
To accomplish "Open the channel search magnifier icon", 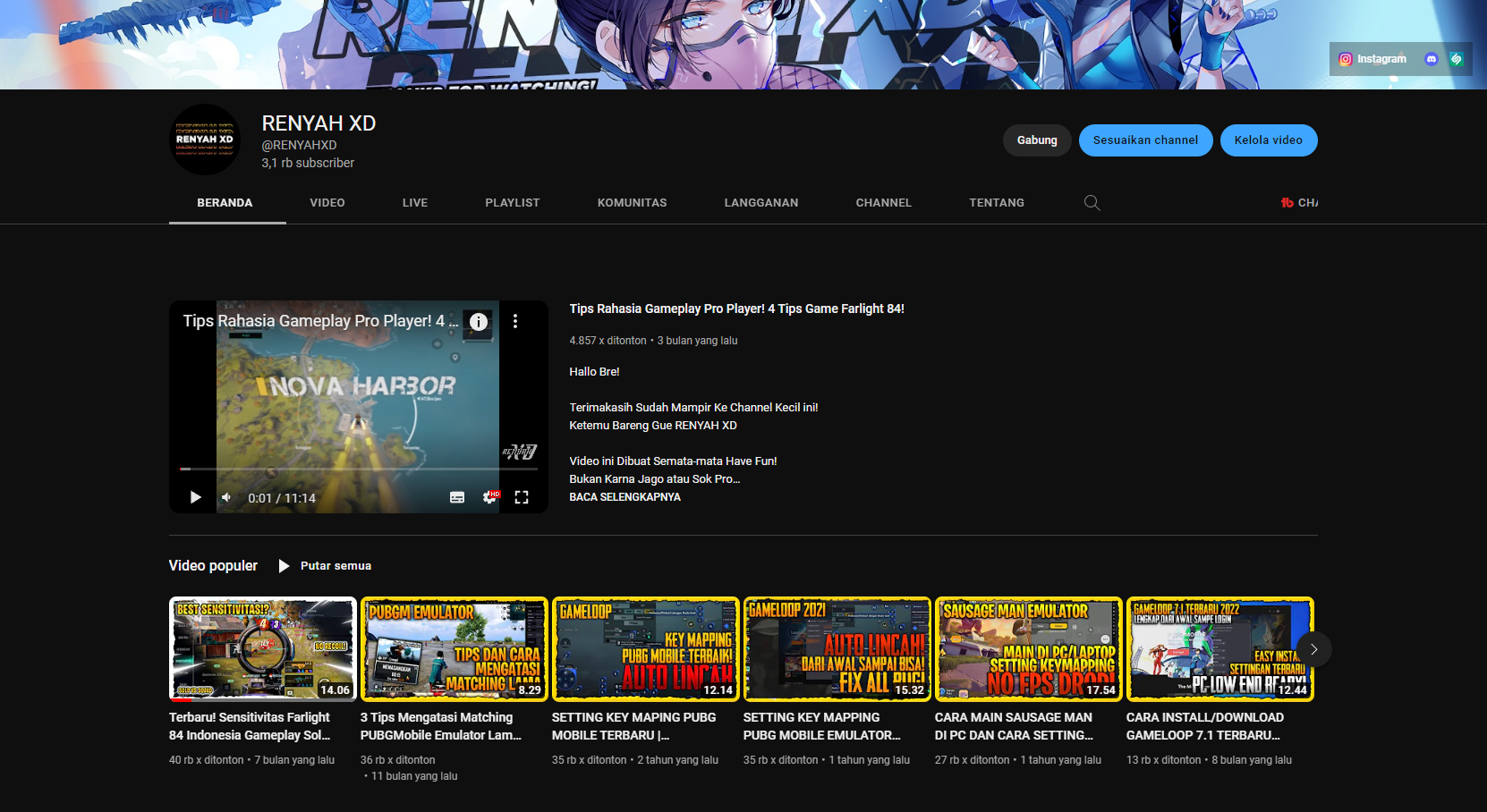I will (x=1092, y=203).
